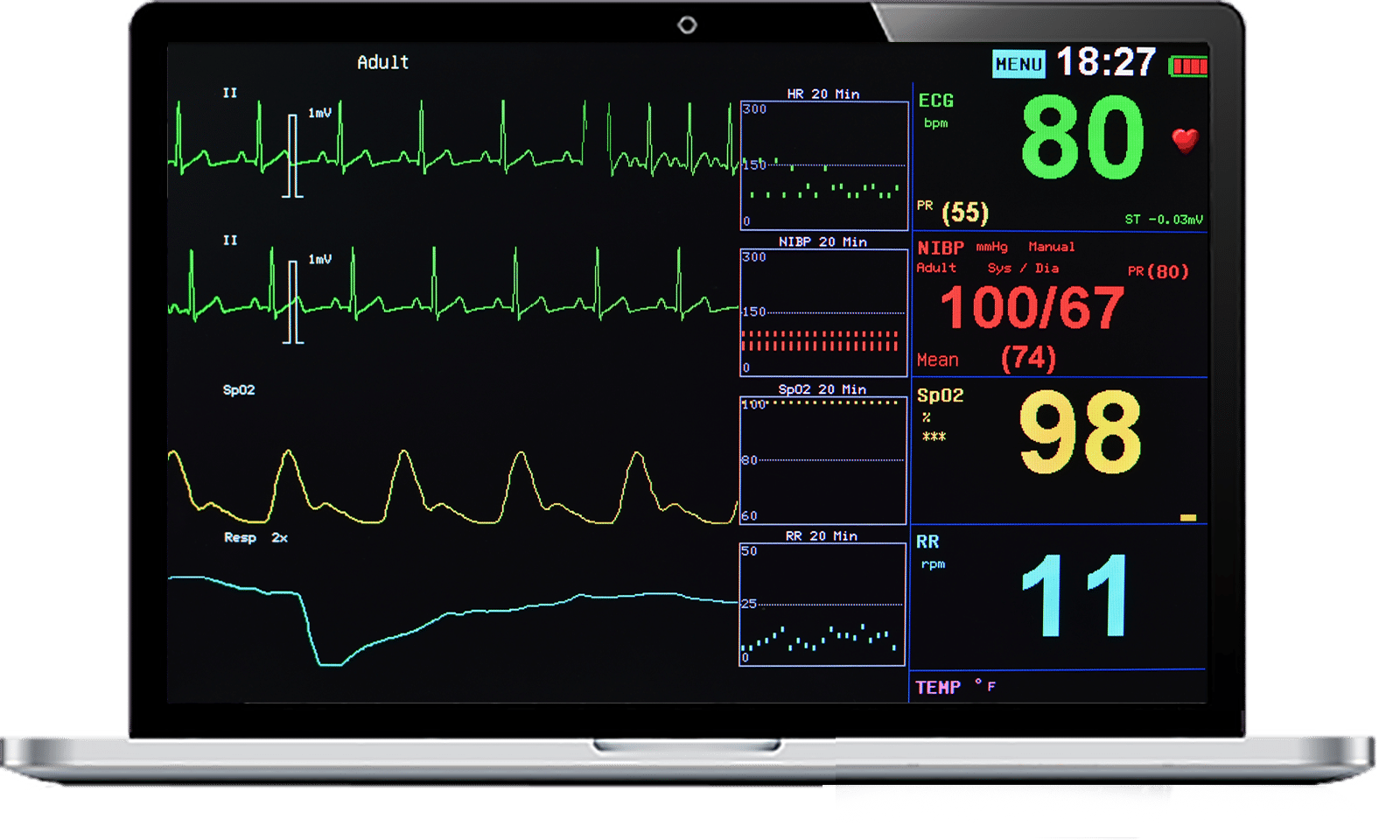
Task: Open the NIBP 20 Min trend graph
Action: click(x=823, y=312)
